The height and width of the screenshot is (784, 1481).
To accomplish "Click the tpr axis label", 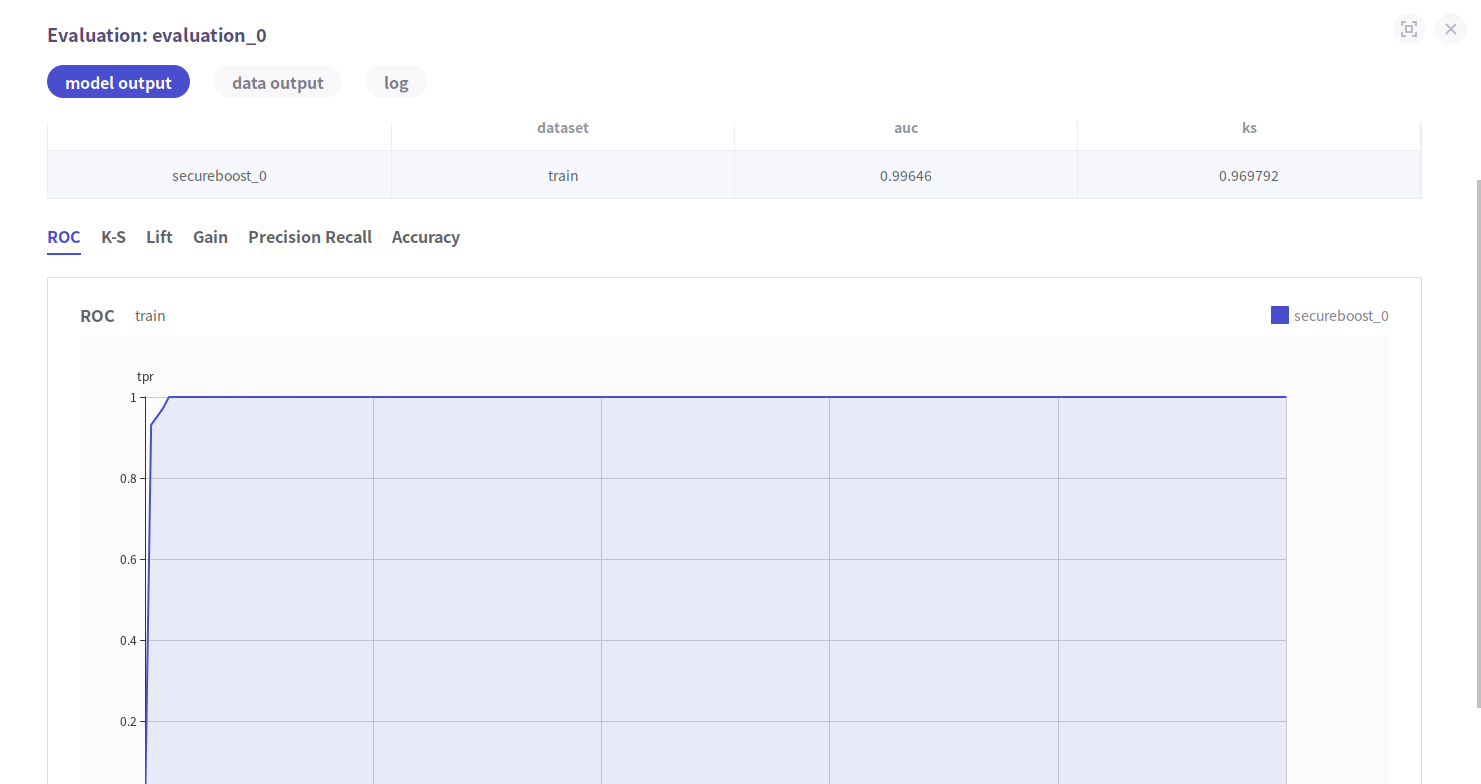I will point(145,377).
